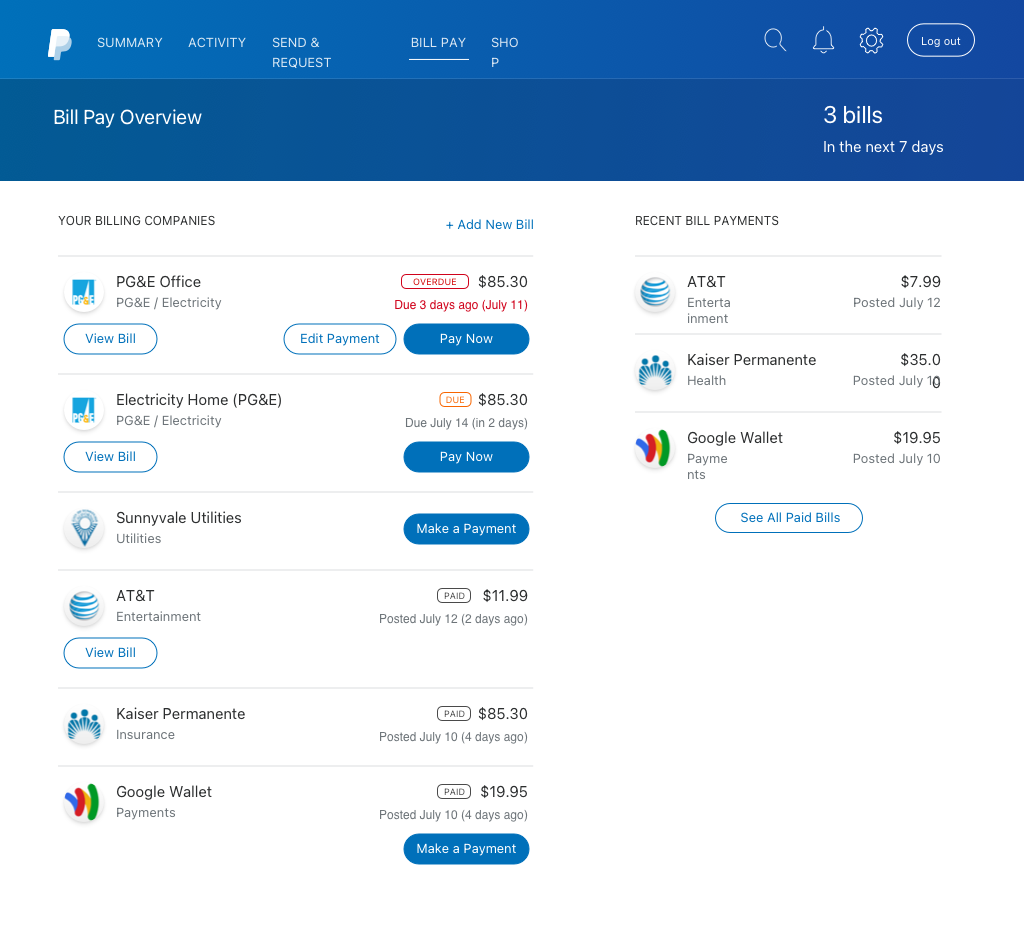Open the ACTIVITY section

pos(217,42)
